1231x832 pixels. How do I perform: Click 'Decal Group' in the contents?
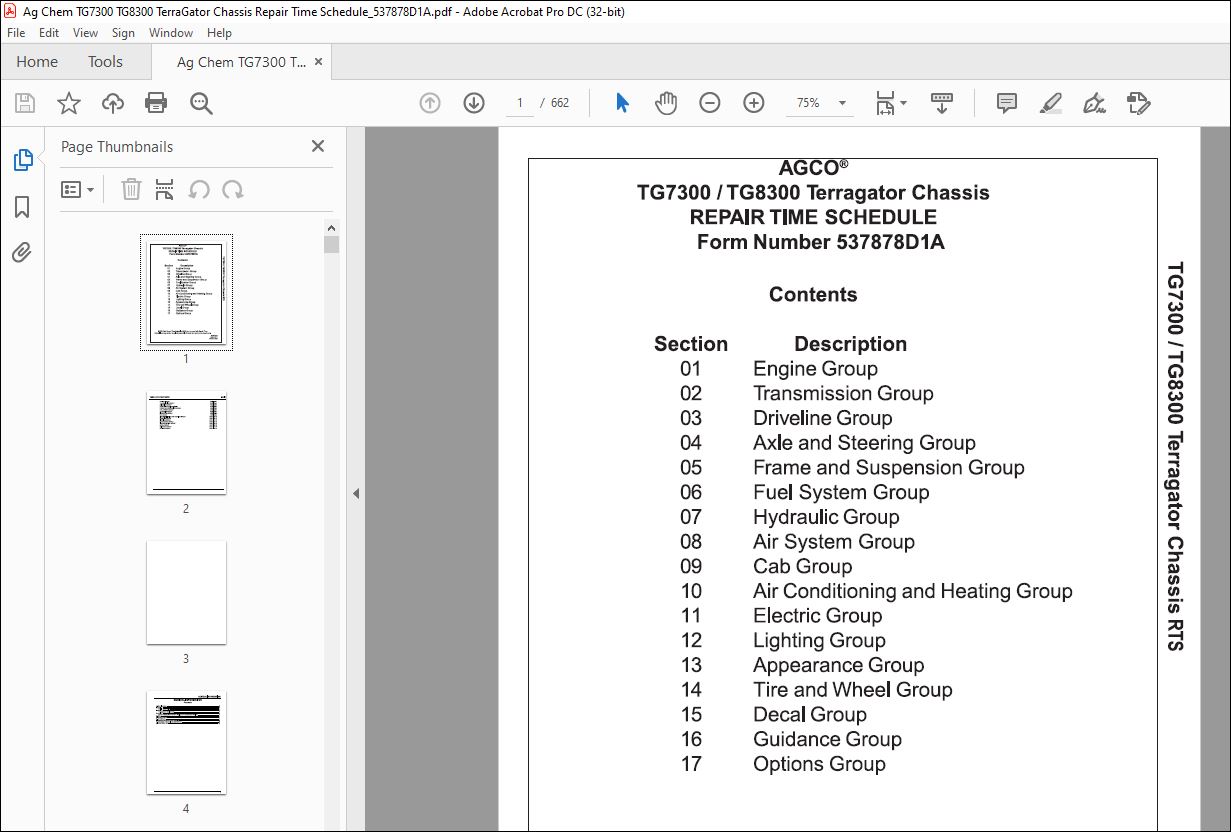coord(809,715)
